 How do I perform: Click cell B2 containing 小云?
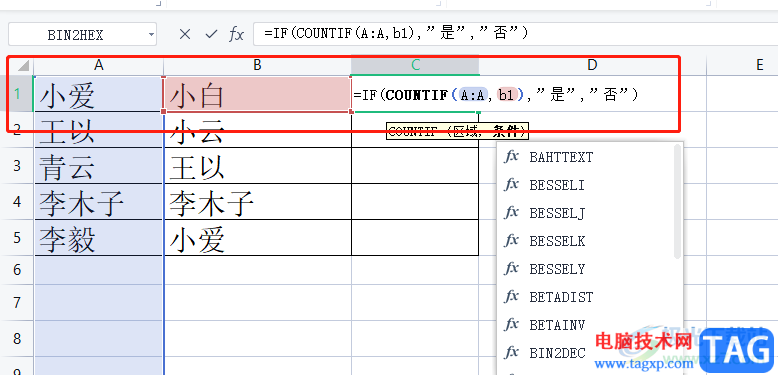tap(257, 129)
